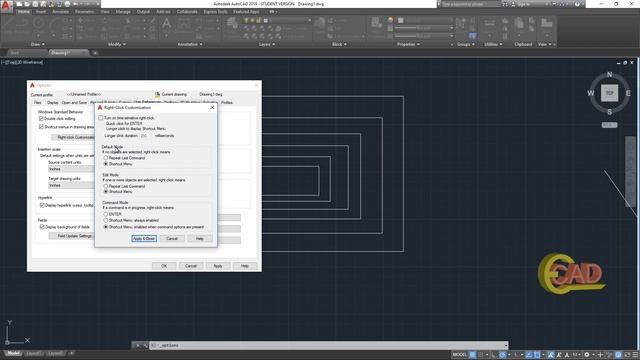The height and width of the screenshot is (360, 640).
Task: Close the command line with its X icon
Action: (138, 345)
